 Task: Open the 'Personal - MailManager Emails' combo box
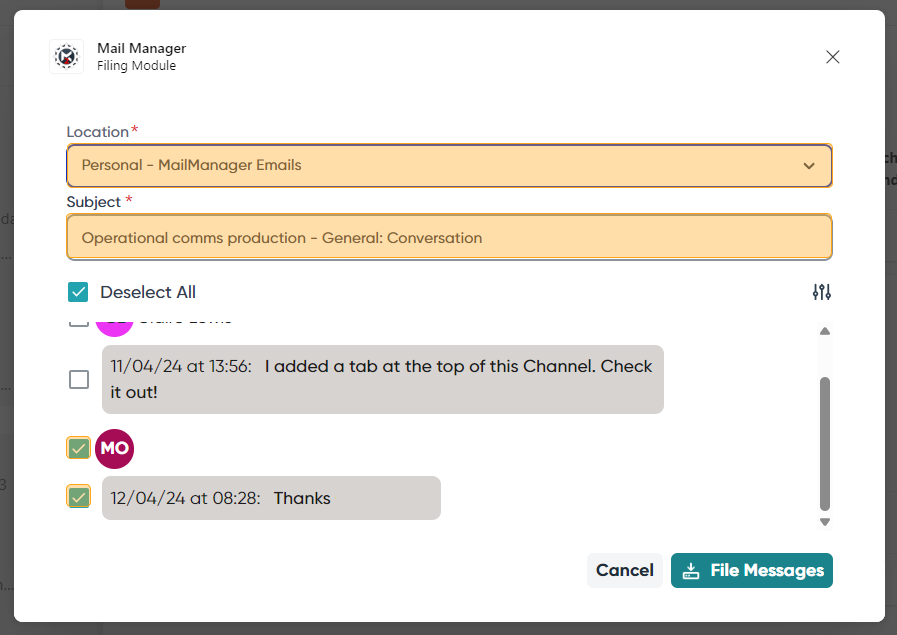430,166
